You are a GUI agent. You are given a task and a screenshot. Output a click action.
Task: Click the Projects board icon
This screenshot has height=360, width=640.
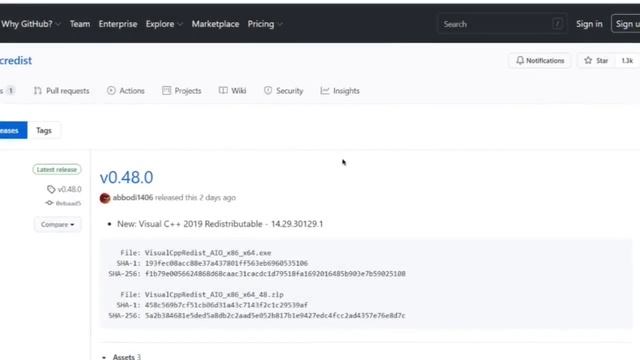(166, 91)
